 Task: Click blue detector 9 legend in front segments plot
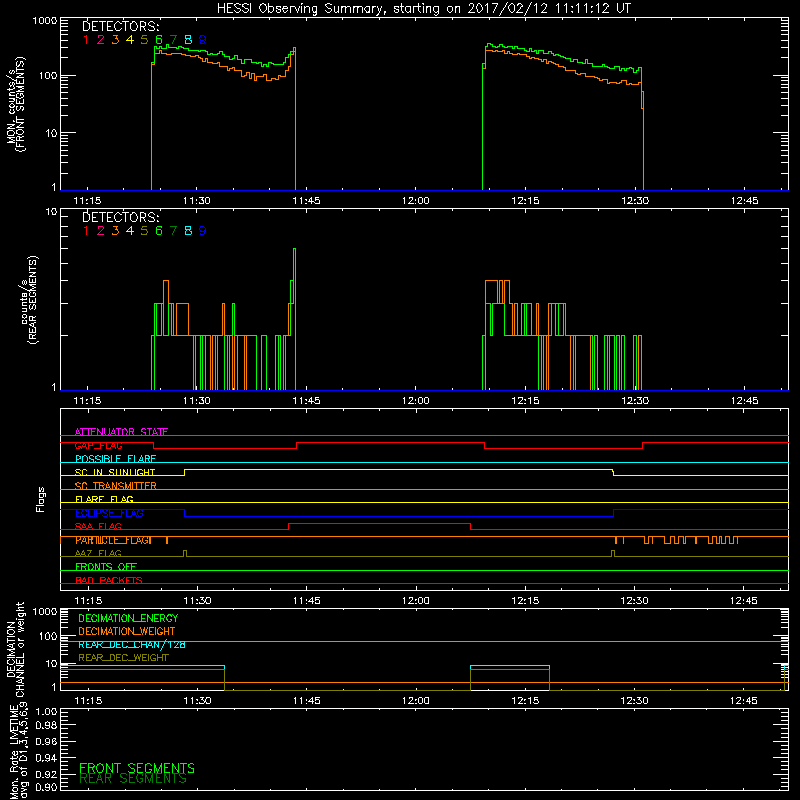point(203,40)
